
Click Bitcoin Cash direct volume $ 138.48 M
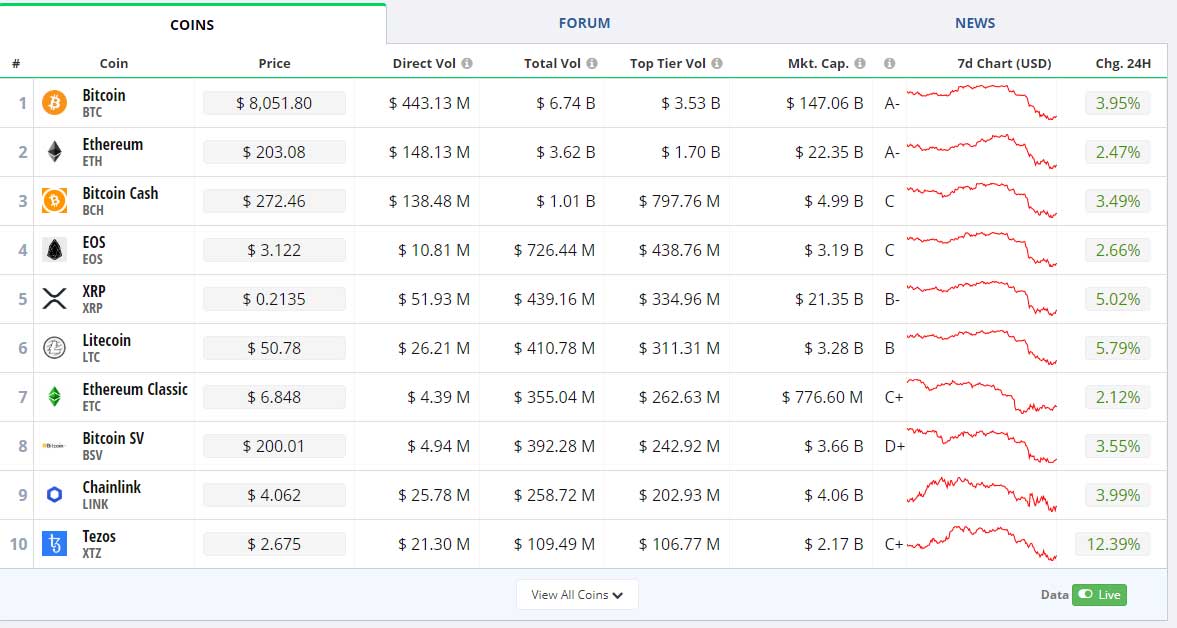[429, 201]
